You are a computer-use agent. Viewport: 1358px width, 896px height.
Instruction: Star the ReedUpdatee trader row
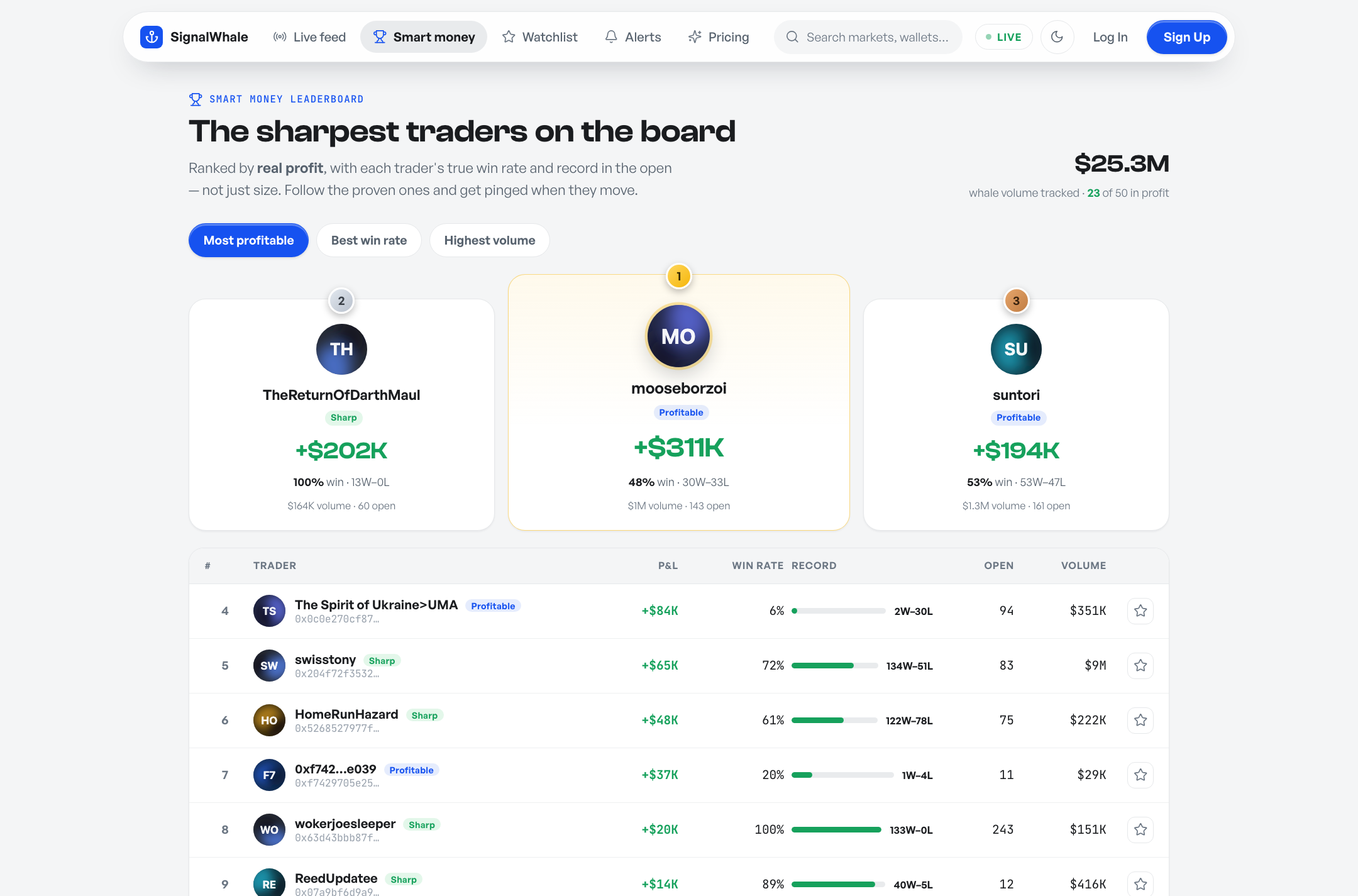pos(1140,883)
